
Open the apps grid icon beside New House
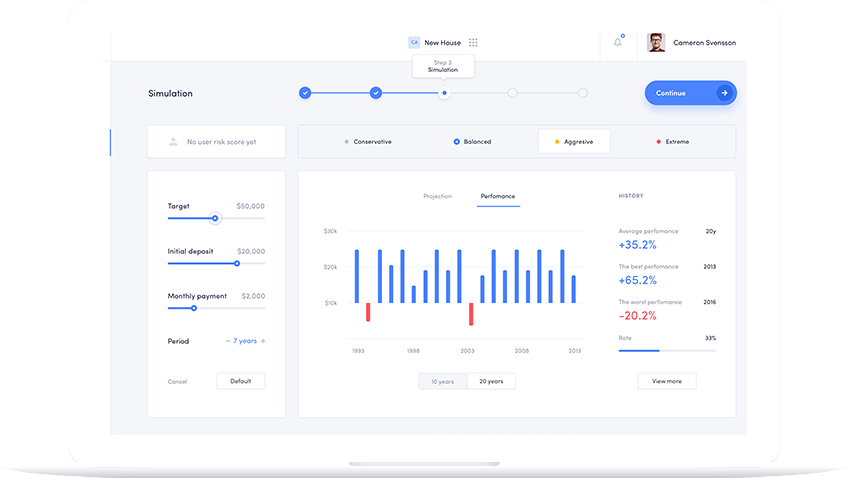pos(473,43)
